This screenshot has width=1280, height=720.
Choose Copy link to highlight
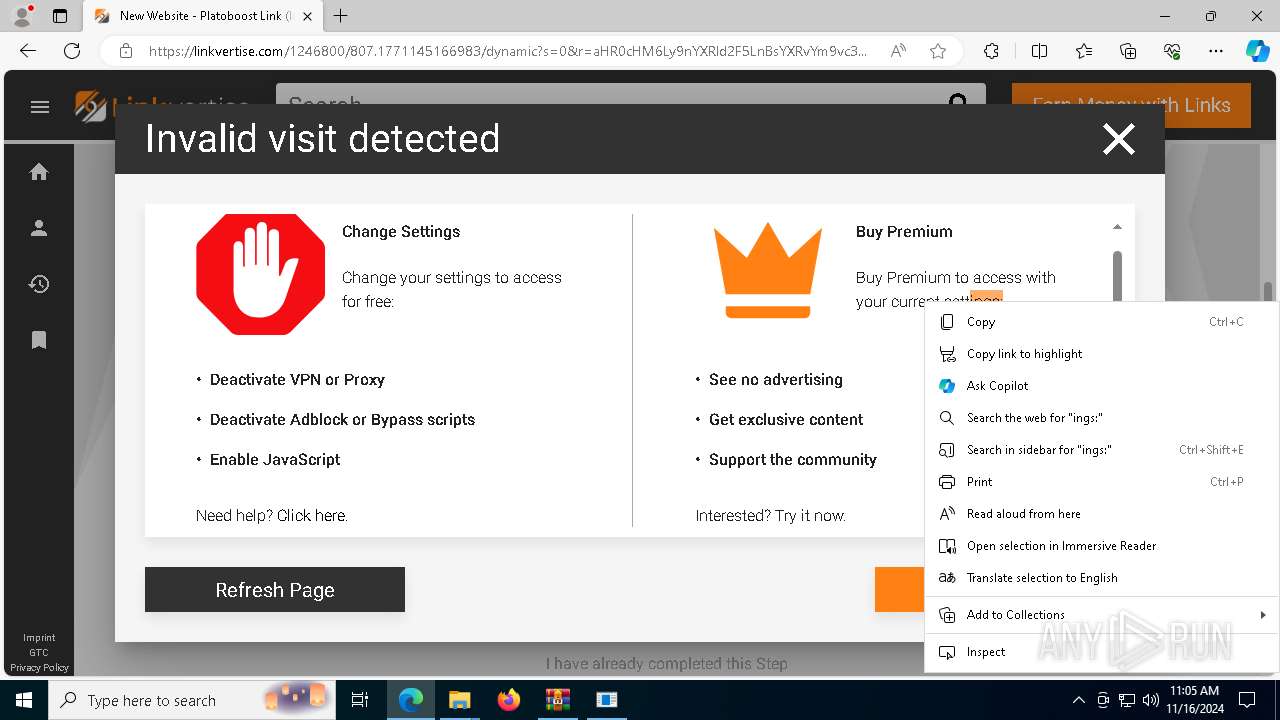pos(1102,354)
